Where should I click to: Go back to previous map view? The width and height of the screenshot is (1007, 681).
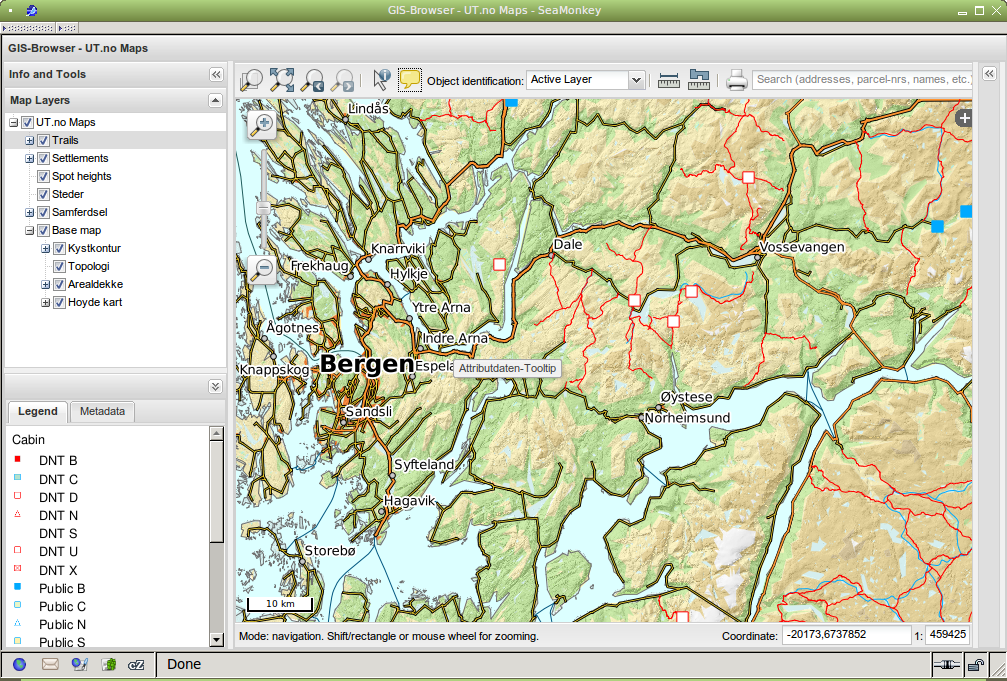313,80
